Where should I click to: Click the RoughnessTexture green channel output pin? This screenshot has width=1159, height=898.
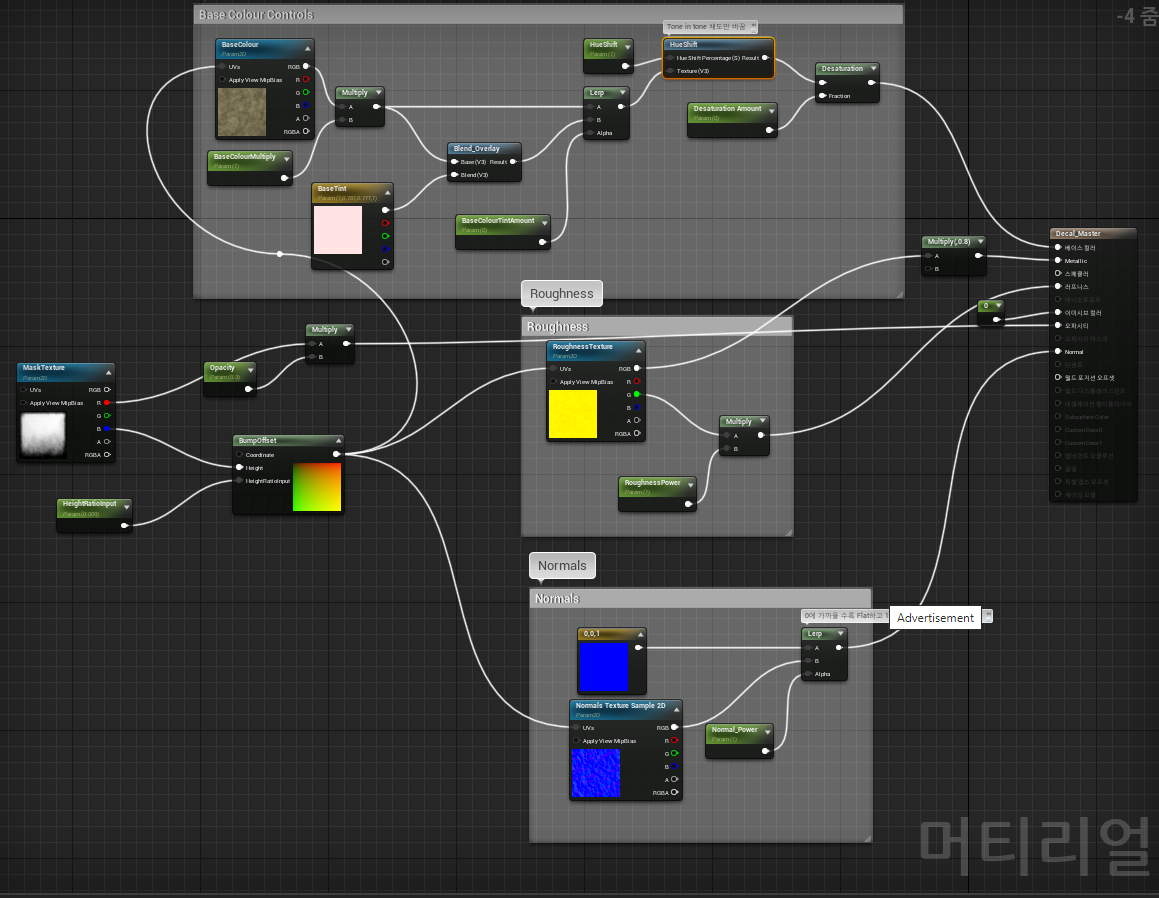pos(637,394)
